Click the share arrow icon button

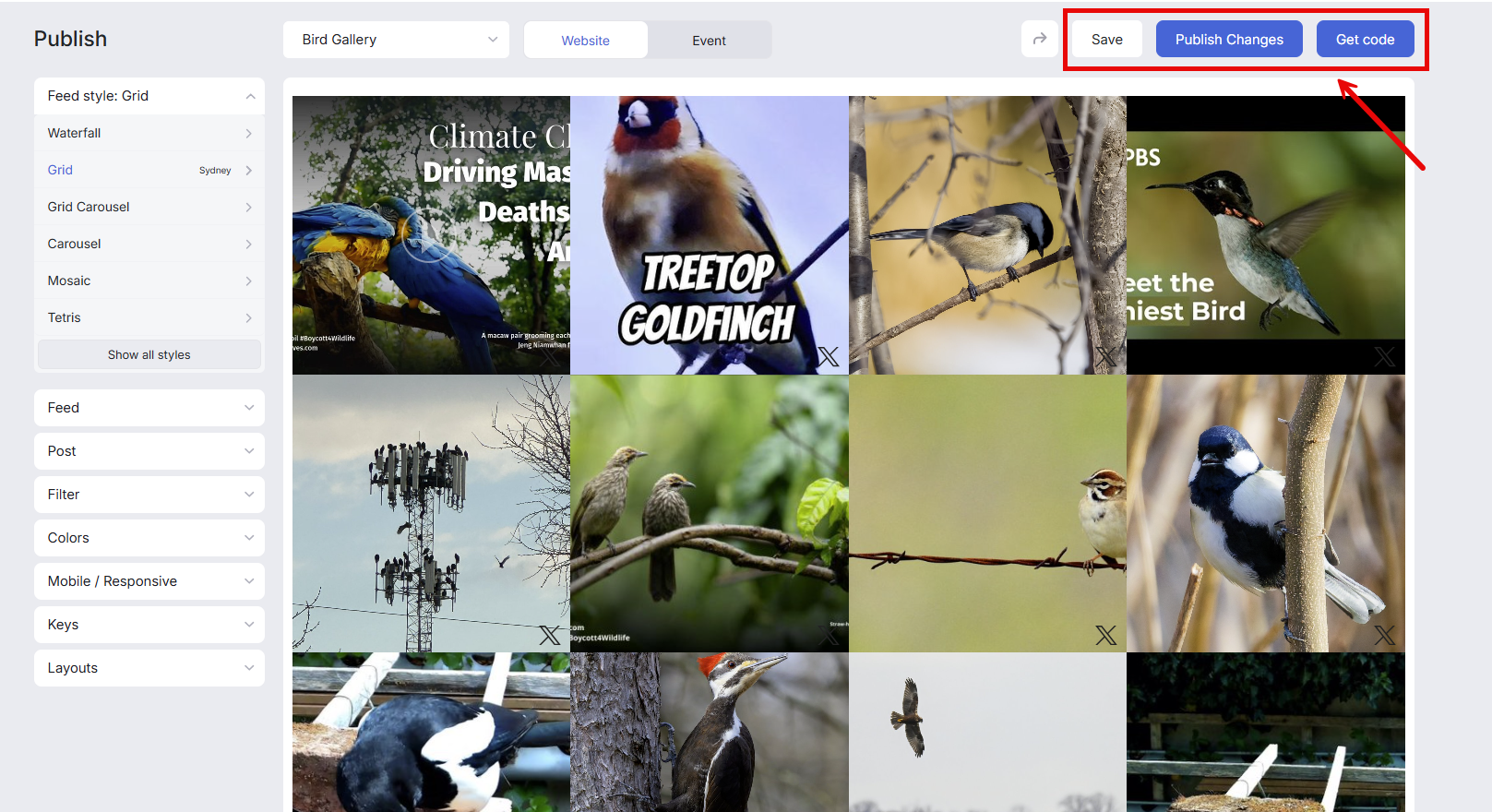pyautogui.click(x=1040, y=39)
